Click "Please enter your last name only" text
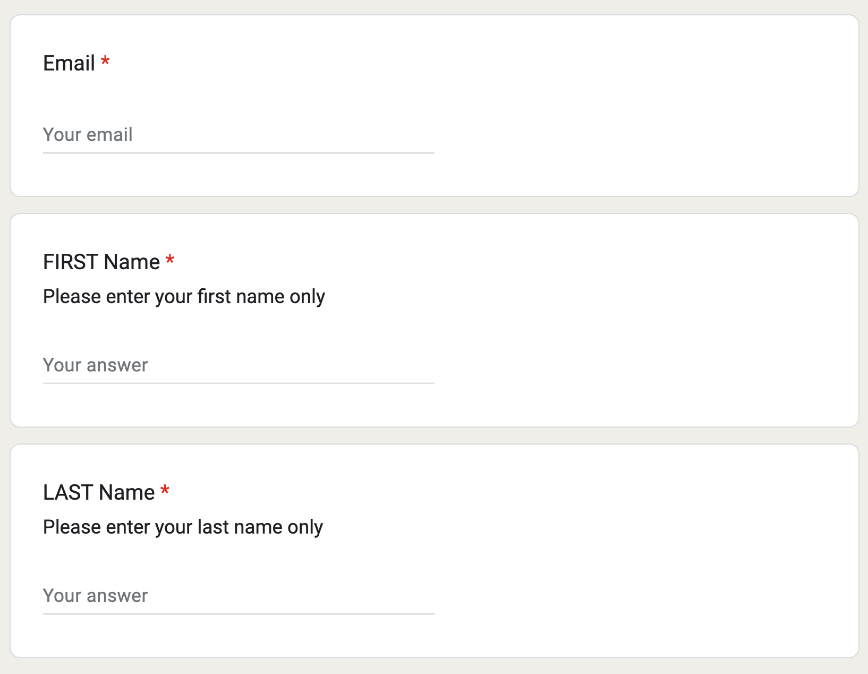Image resolution: width=868 pixels, height=674 pixels. pyautogui.click(x=183, y=527)
